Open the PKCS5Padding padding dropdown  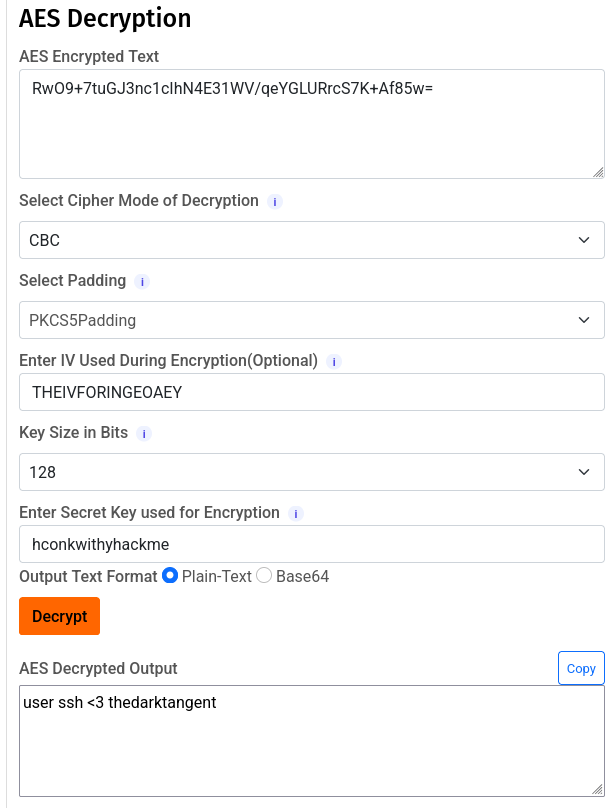(x=310, y=320)
